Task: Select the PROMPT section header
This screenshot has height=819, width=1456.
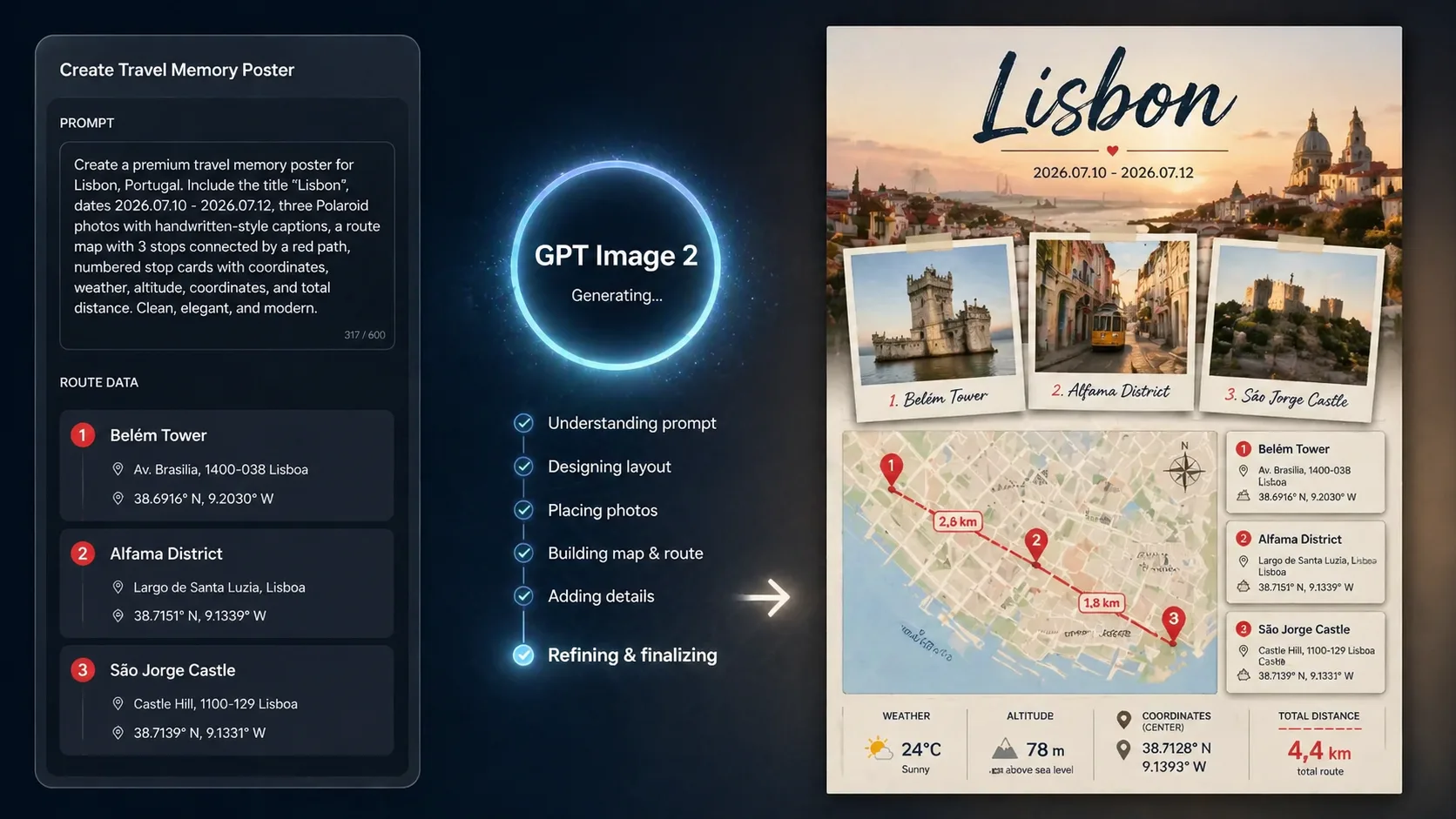Action: tap(87, 123)
